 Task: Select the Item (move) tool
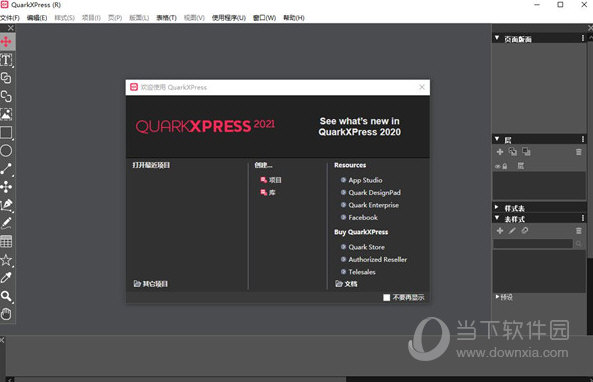point(6,41)
